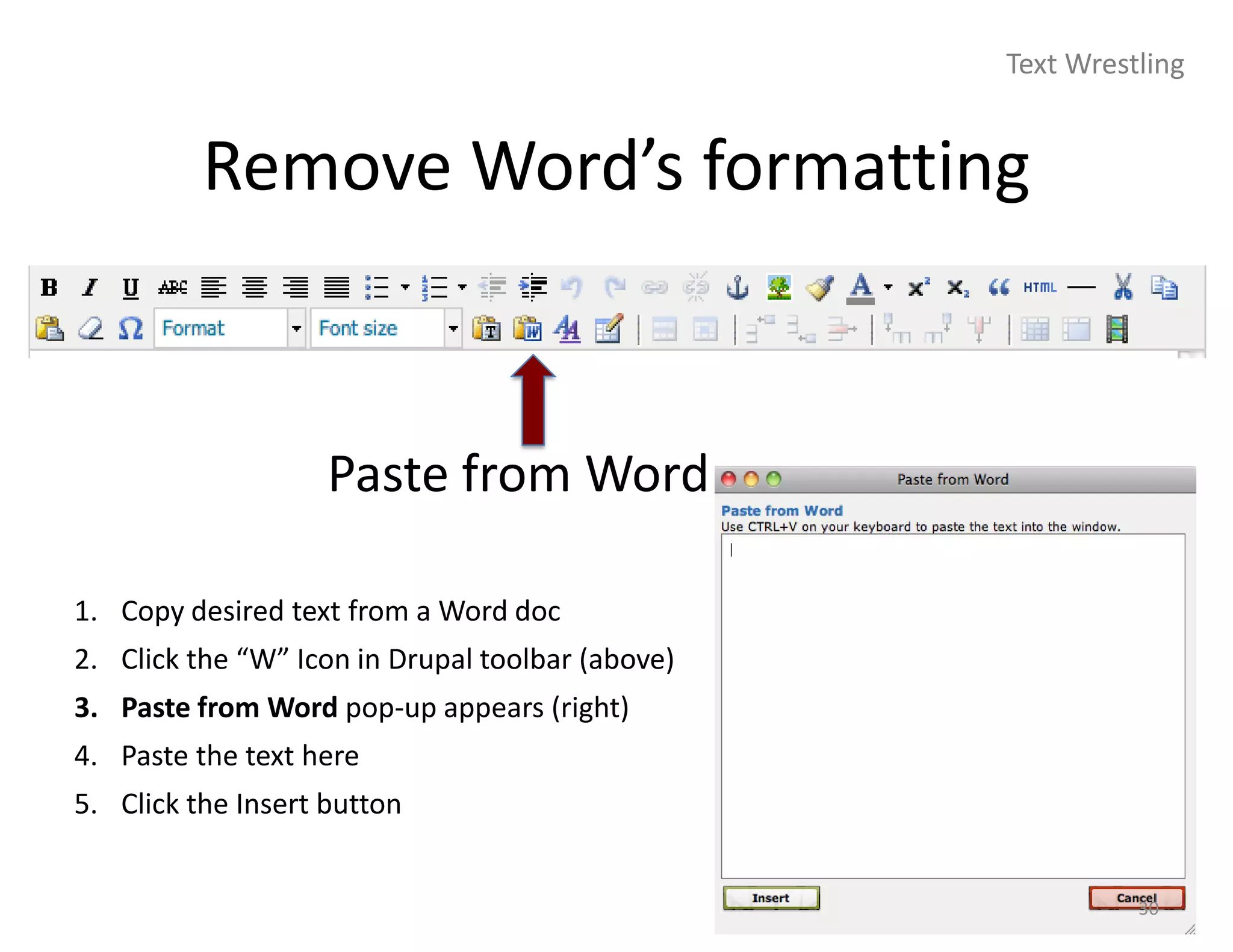
Task: Center align the text
Action: 254,288
